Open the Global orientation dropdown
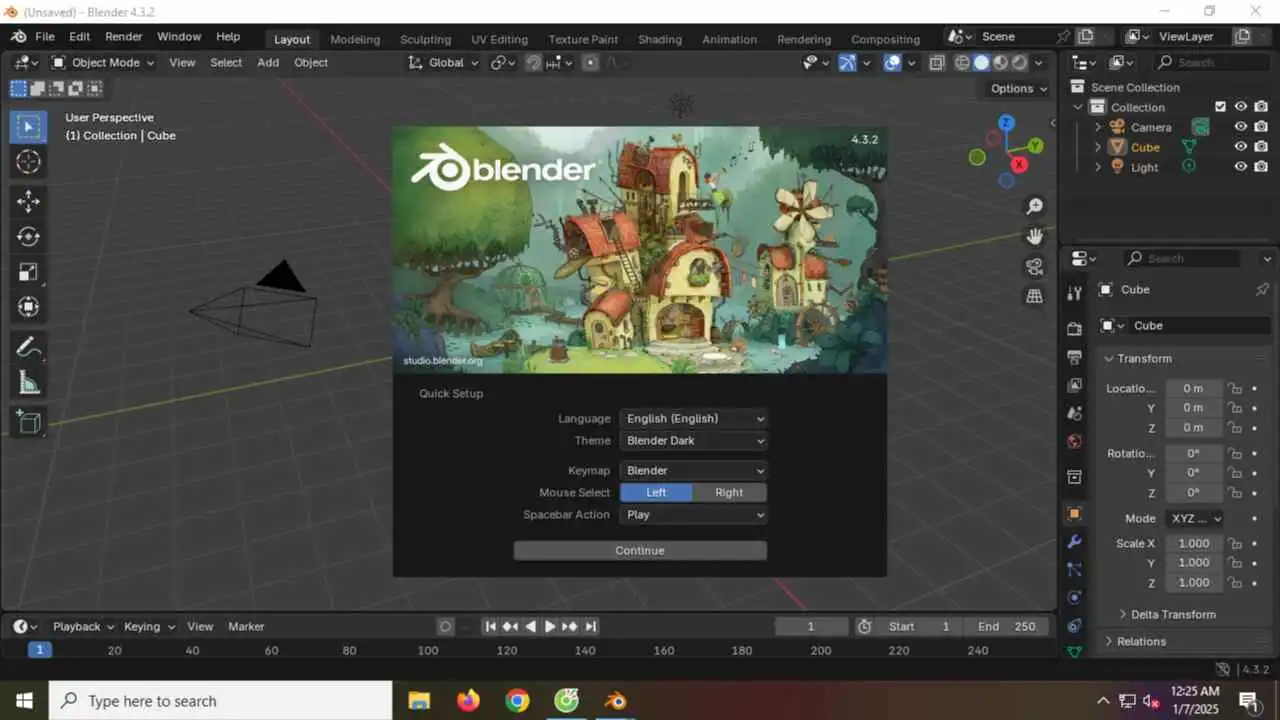The image size is (1280, 720). pos(444,62)
